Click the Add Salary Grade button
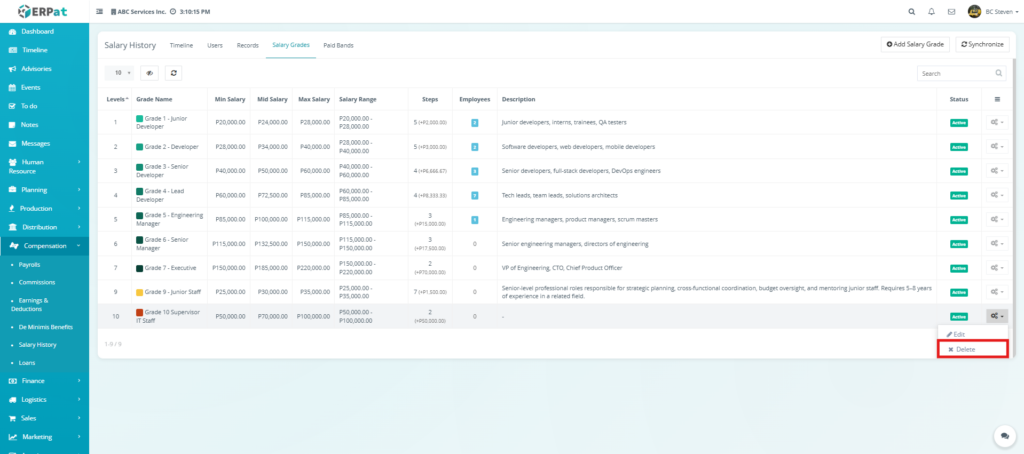This screenshot has height=454, width=1024. (914, 45)
